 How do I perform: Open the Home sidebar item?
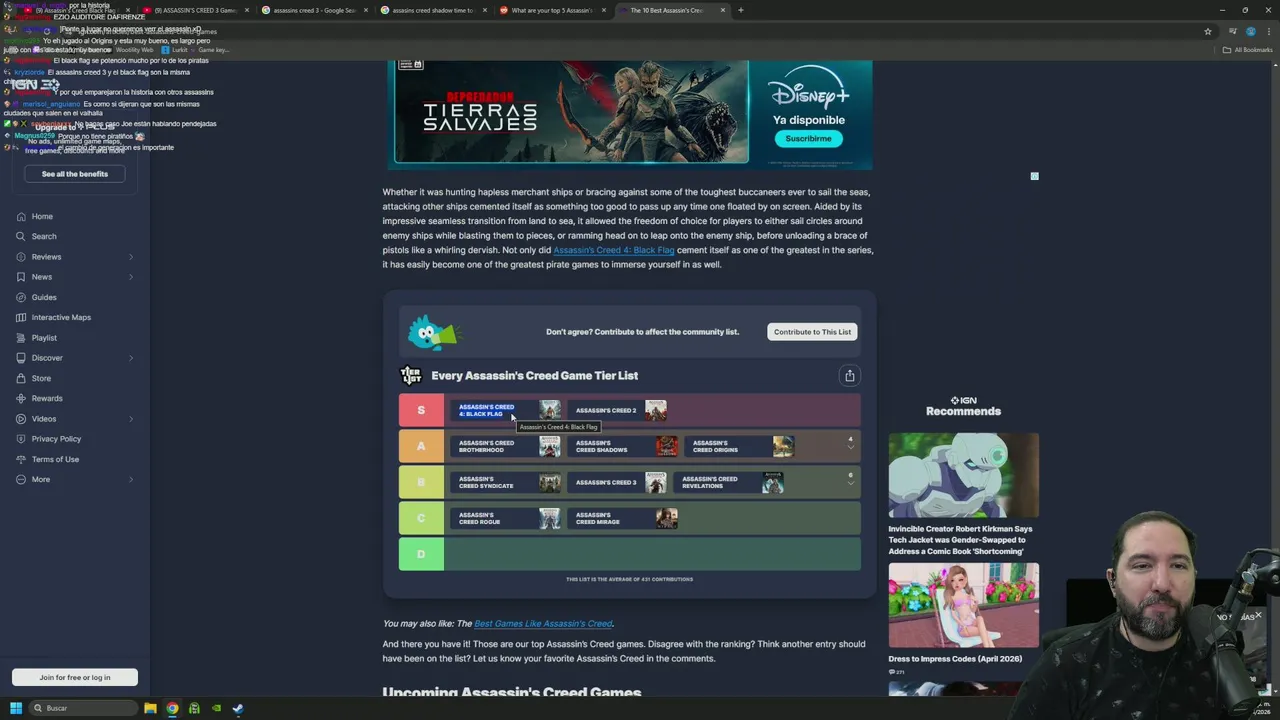[41, 216]
